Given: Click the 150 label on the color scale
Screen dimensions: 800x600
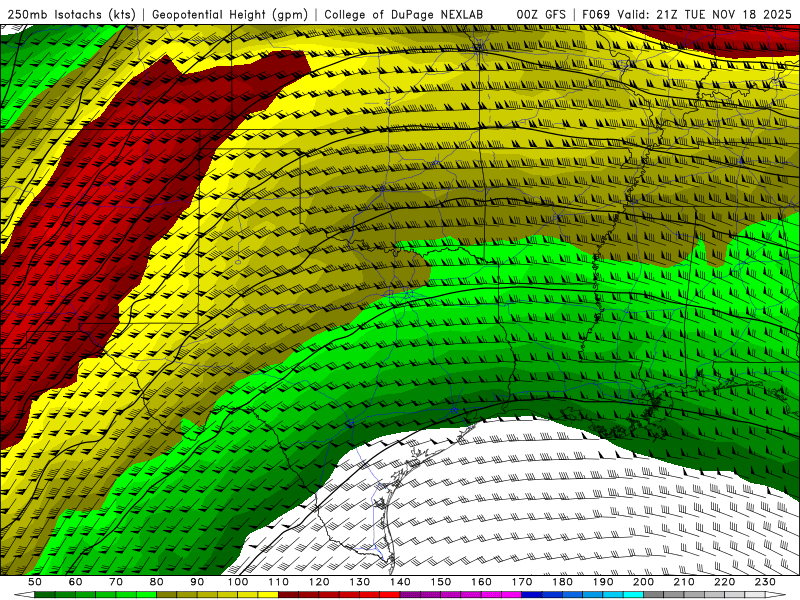Looking at the screenshot, I should [x=441, y=582].
